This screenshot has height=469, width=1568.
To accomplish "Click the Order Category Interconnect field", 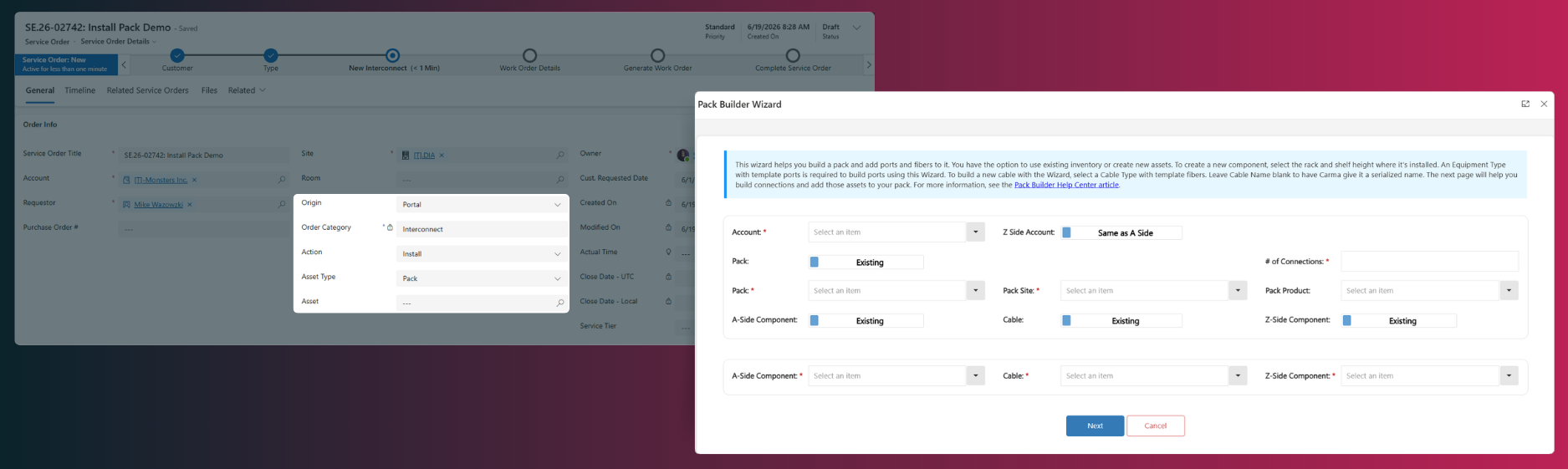I will point(482,229).
